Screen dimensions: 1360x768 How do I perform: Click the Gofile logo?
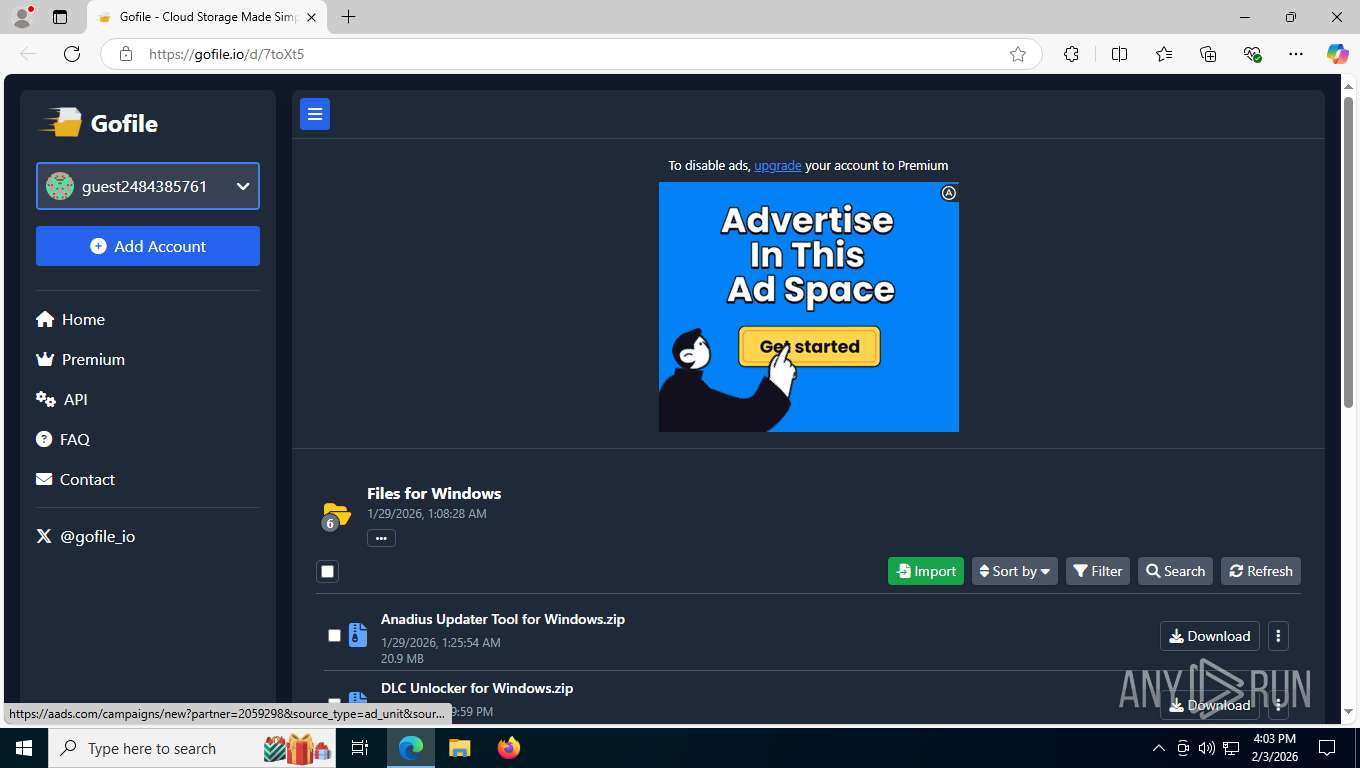[98, 123]
